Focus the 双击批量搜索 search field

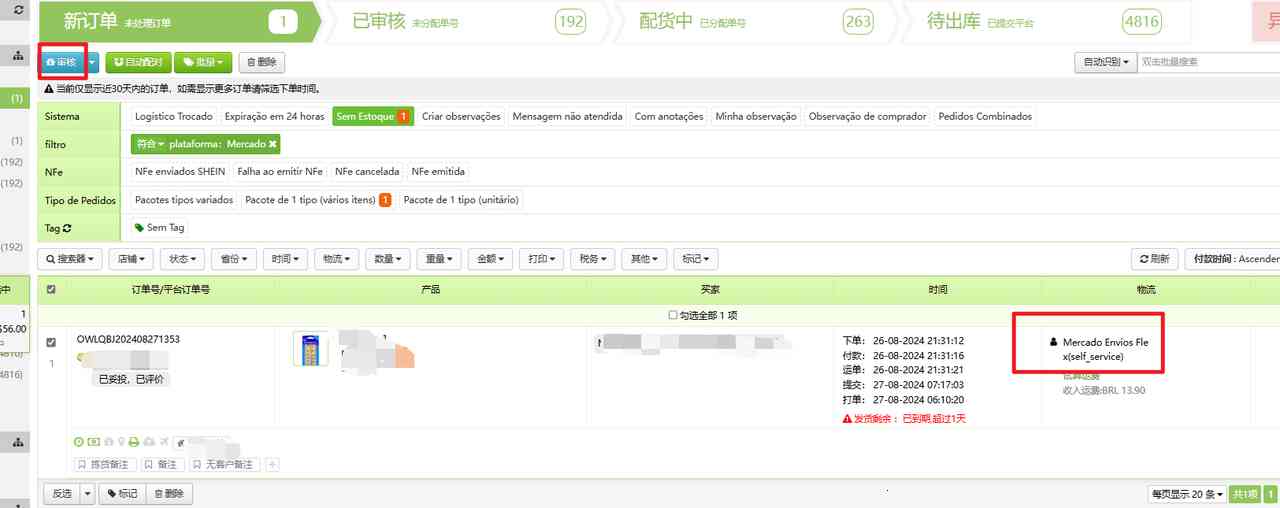(1208, 62)
